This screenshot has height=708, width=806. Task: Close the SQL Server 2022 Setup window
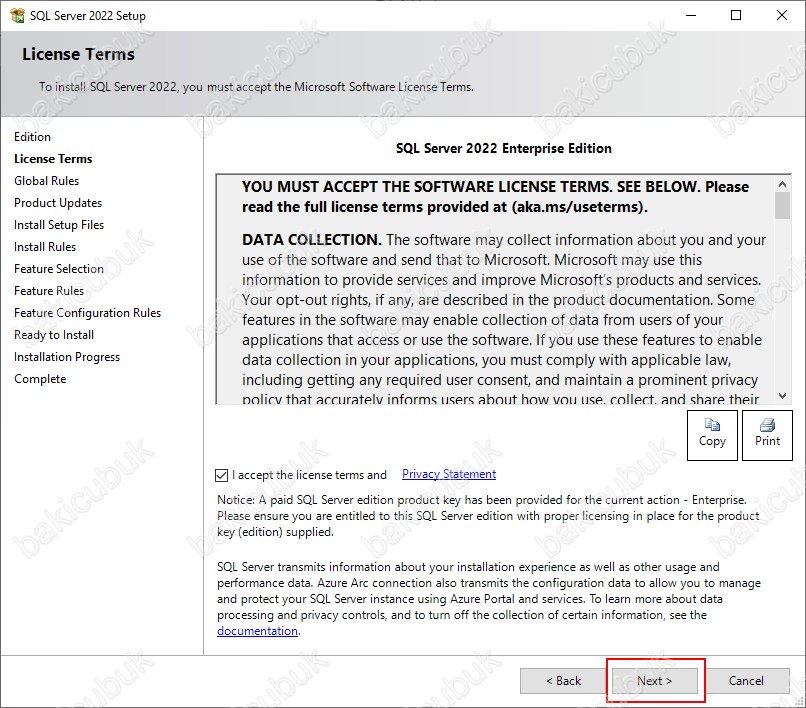[x=782, y=15]
